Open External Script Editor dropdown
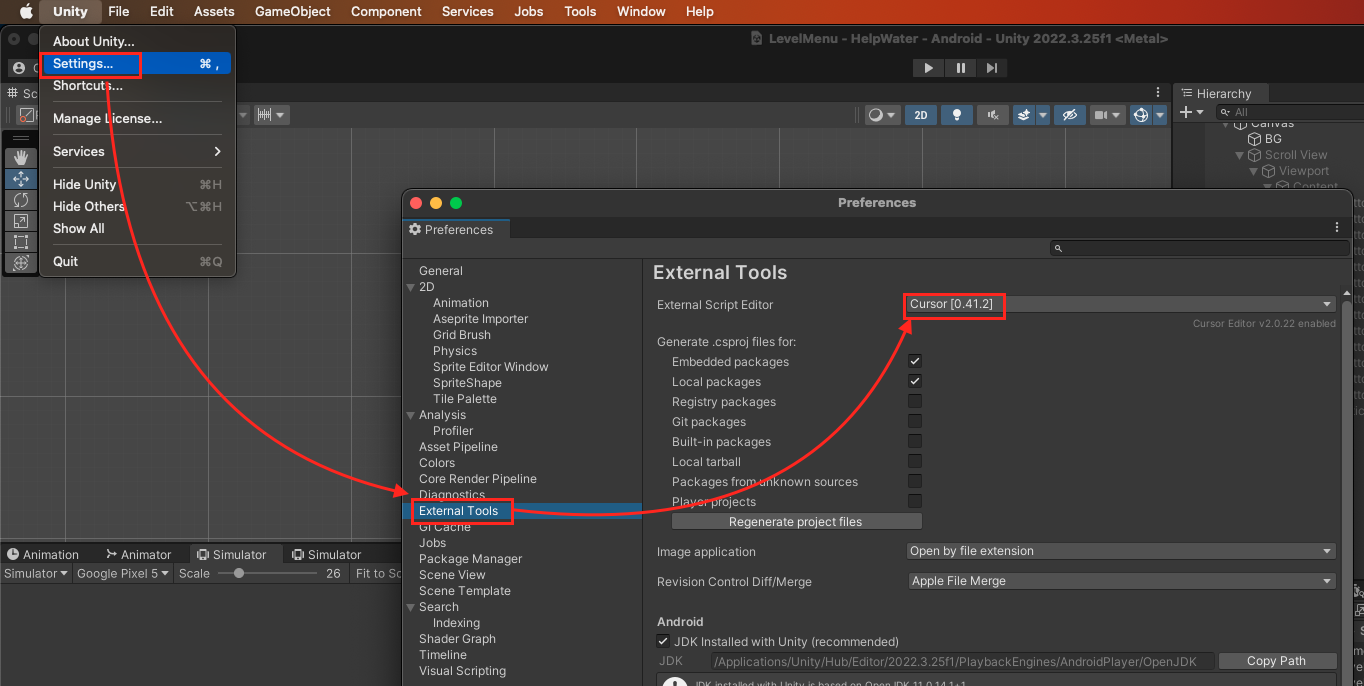The height and width of the screenshot is (686, 1364). coord(1121,304)
